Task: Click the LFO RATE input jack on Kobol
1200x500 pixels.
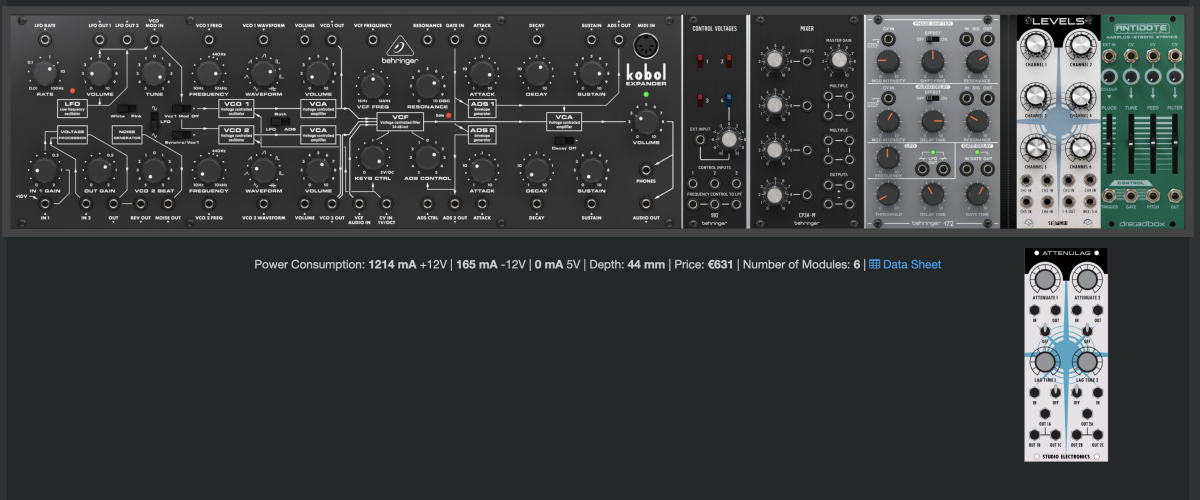Action: [x=45, y=39]
